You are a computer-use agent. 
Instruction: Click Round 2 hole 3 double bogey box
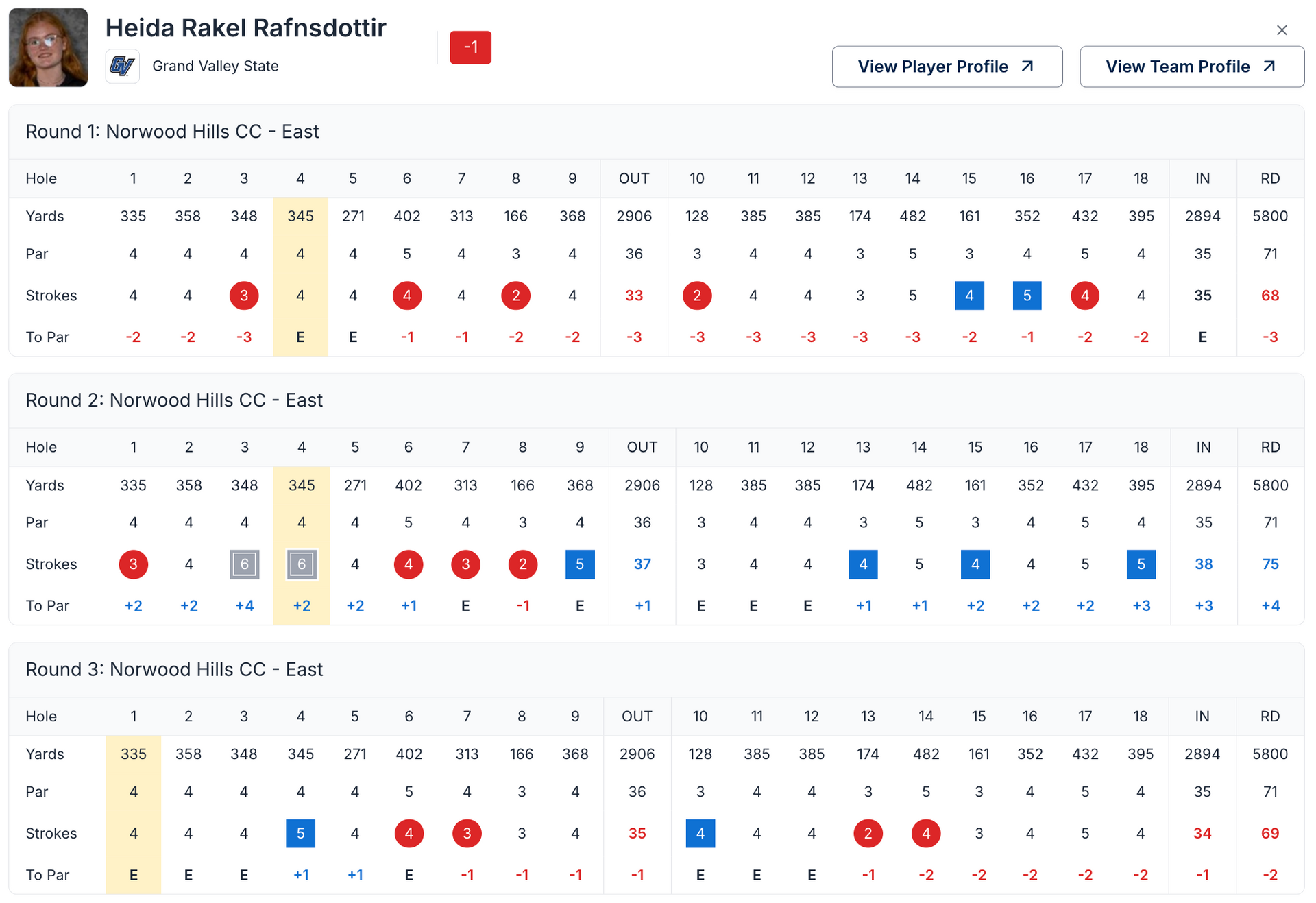[x=245, y=564]
